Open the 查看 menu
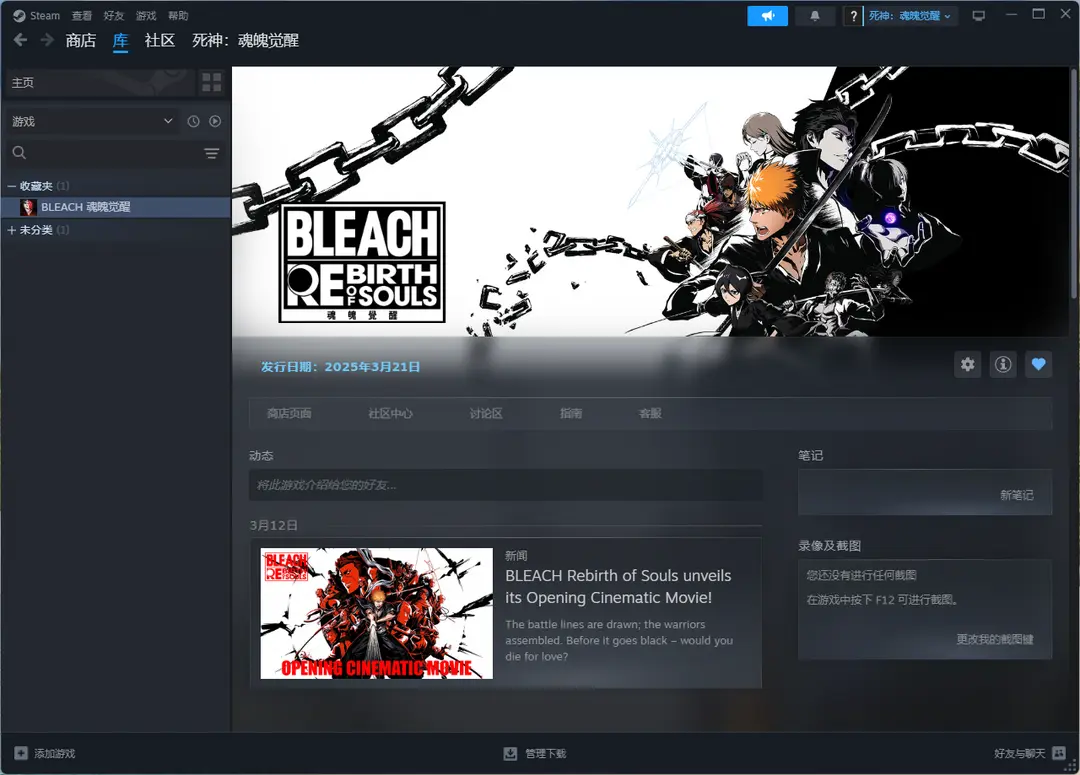 point(82,15)
